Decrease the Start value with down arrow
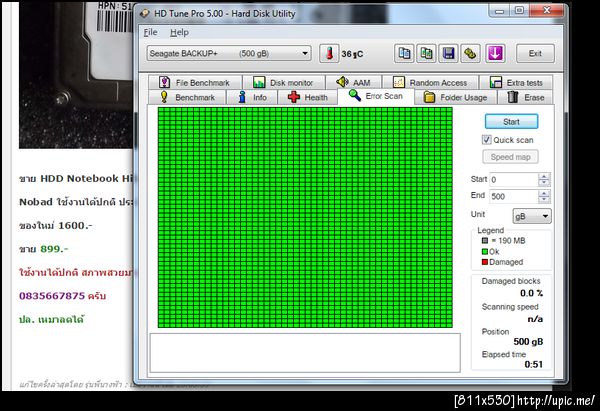600x411 pixels. 544,183
